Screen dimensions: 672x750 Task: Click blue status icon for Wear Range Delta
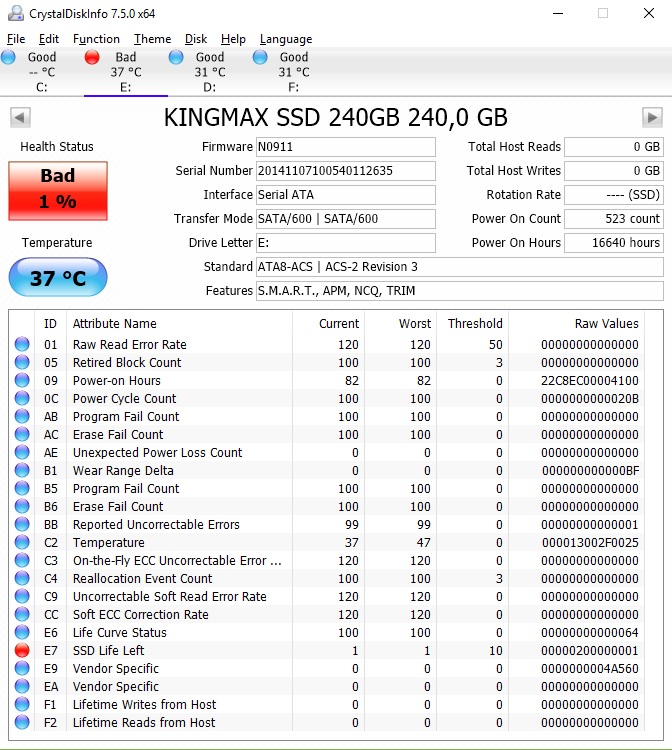[22, 471]
